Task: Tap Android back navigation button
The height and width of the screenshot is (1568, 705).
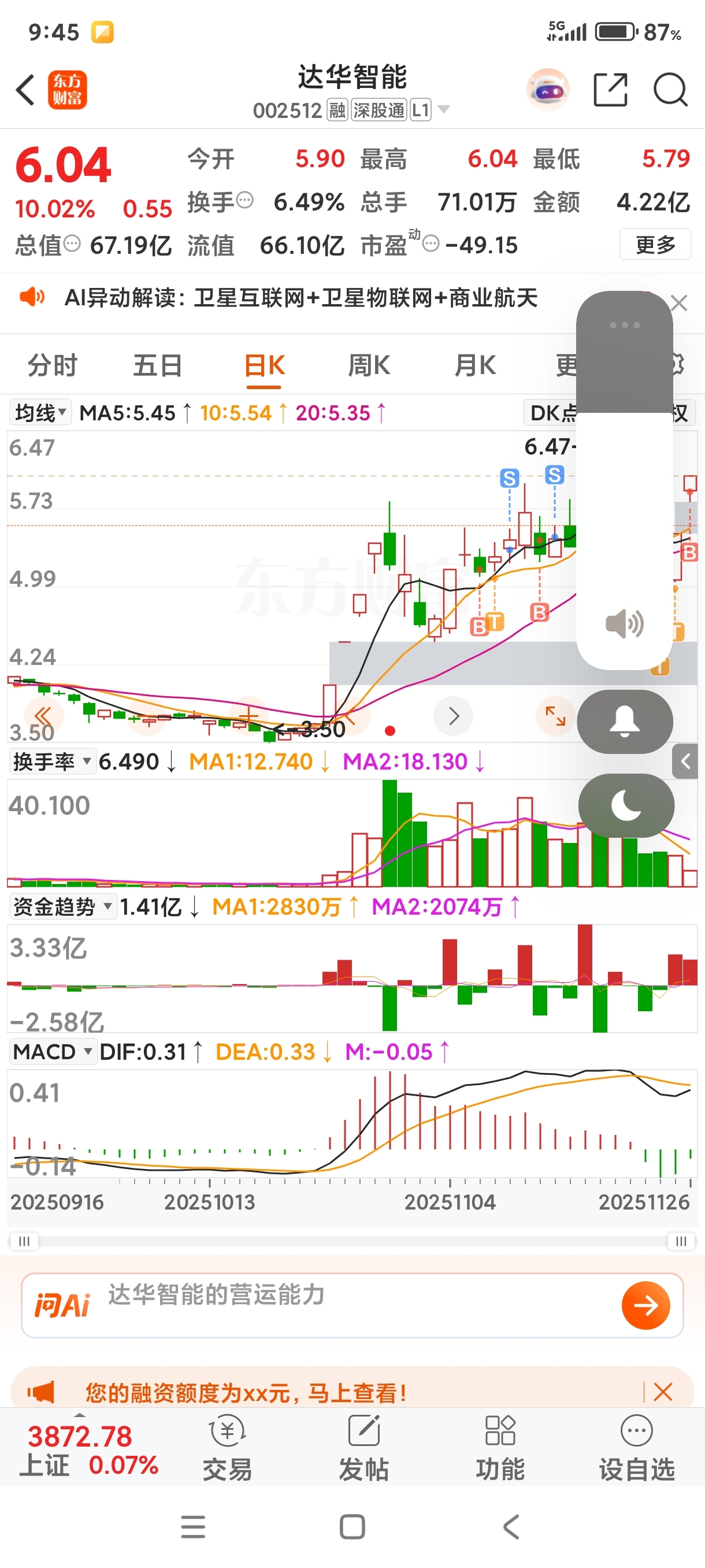Action: (511, 1526)
